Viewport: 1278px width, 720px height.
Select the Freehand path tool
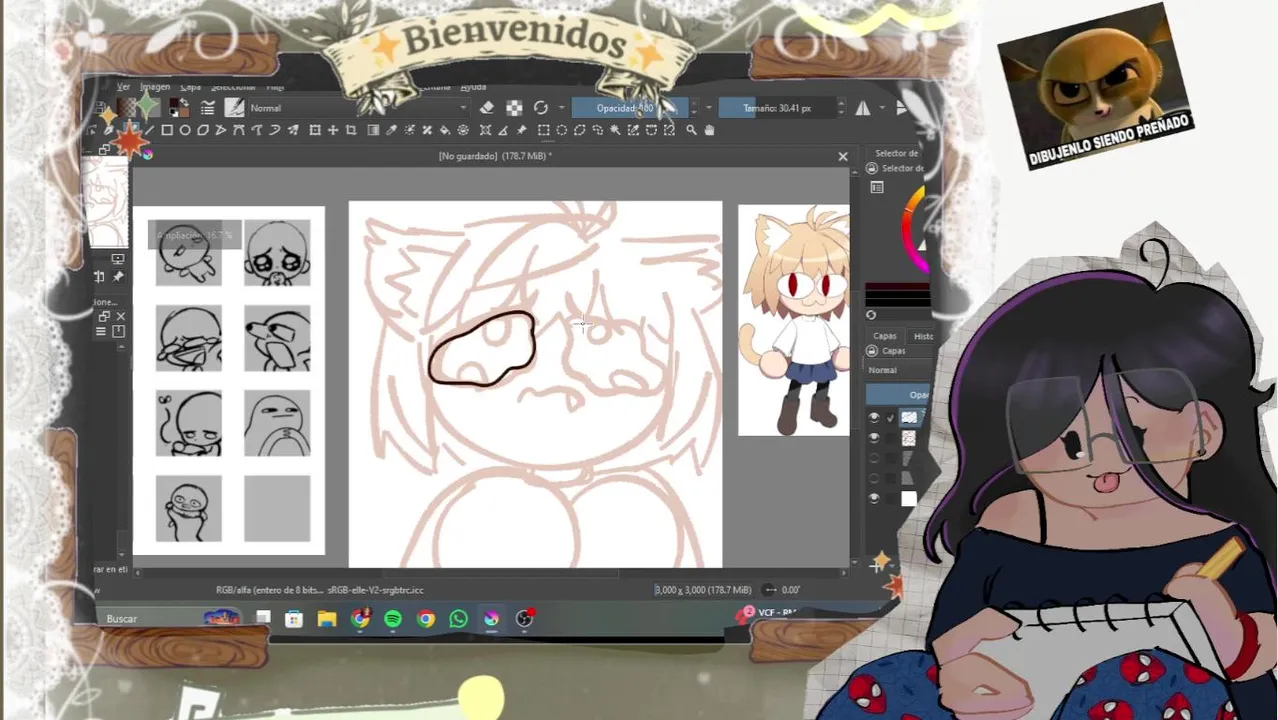click(257, 130)
